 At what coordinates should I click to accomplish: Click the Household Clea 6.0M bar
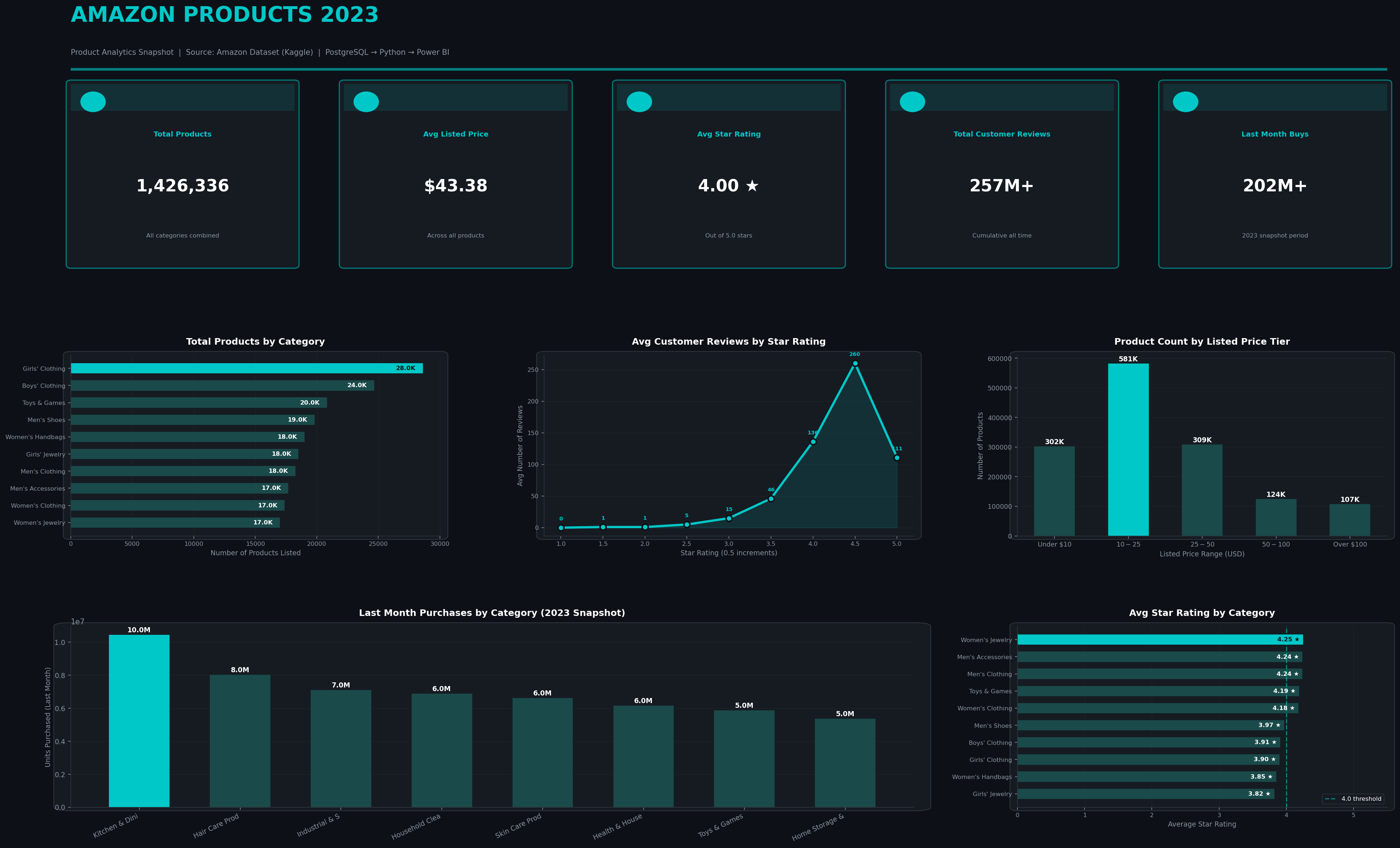point(441,750)
